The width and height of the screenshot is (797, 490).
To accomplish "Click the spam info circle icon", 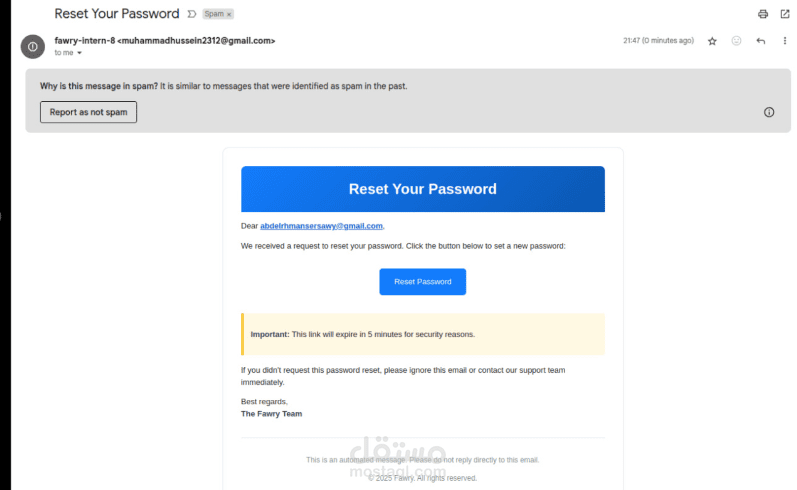I will pos(769,112).
